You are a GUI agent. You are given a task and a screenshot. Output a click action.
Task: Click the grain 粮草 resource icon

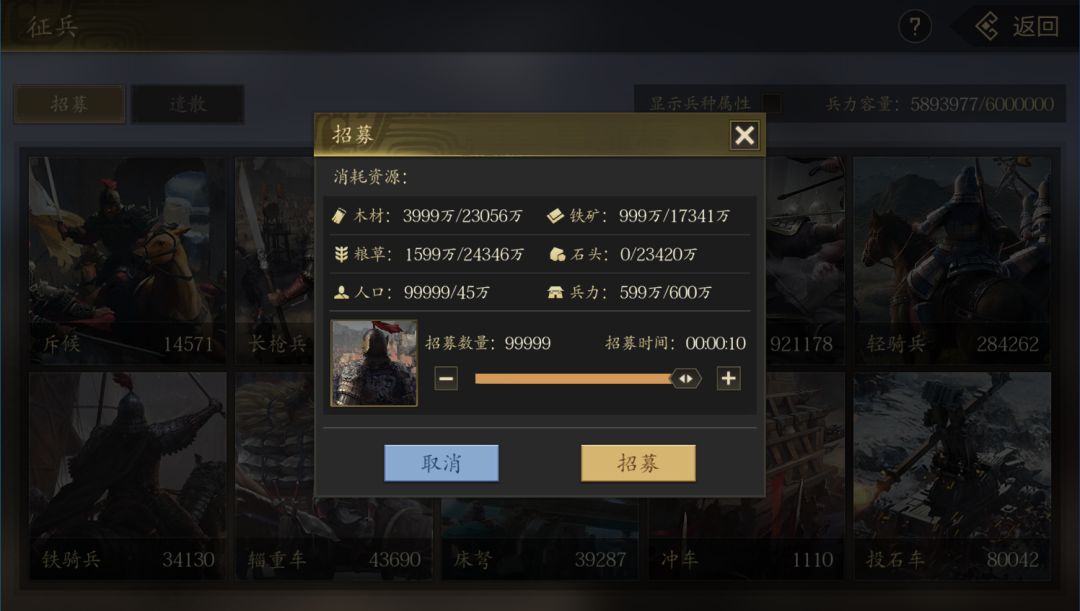point(341,254)
